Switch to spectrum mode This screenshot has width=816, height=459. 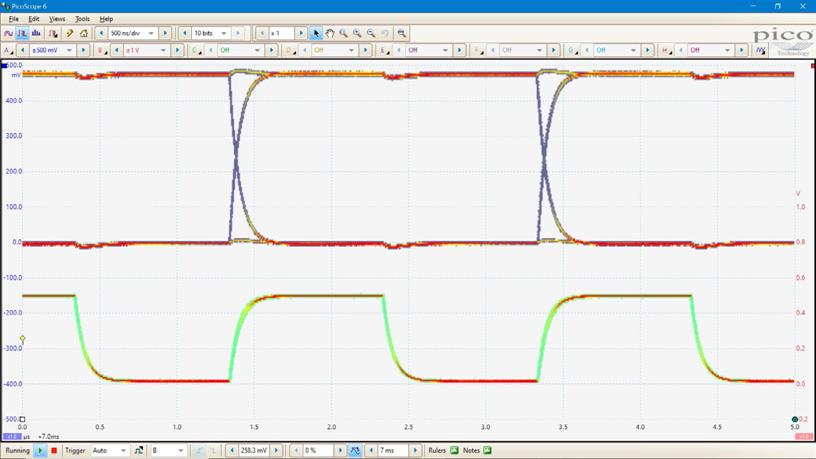coord(36,33)
